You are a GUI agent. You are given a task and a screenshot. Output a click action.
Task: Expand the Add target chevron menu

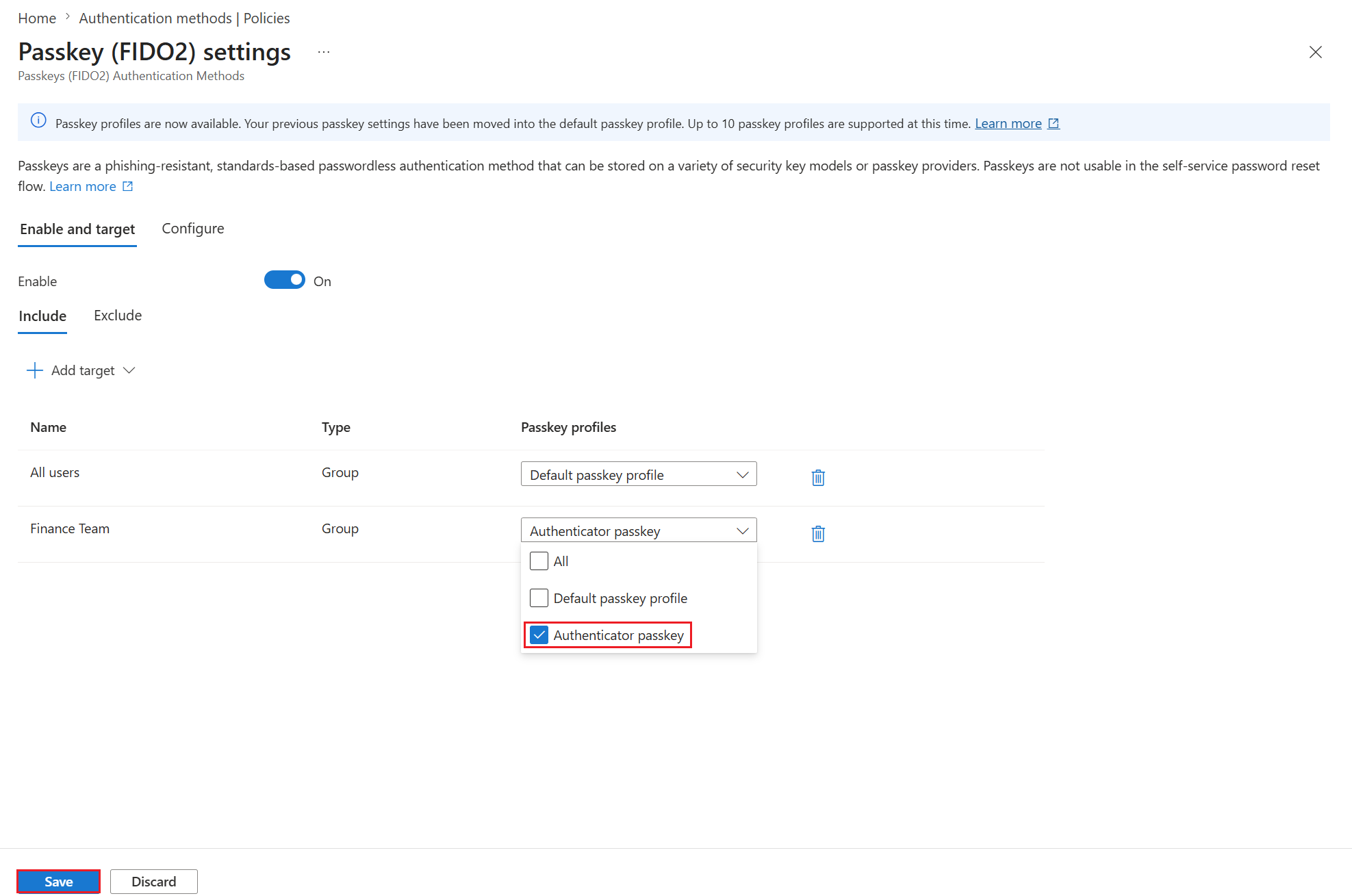point(129,370)
